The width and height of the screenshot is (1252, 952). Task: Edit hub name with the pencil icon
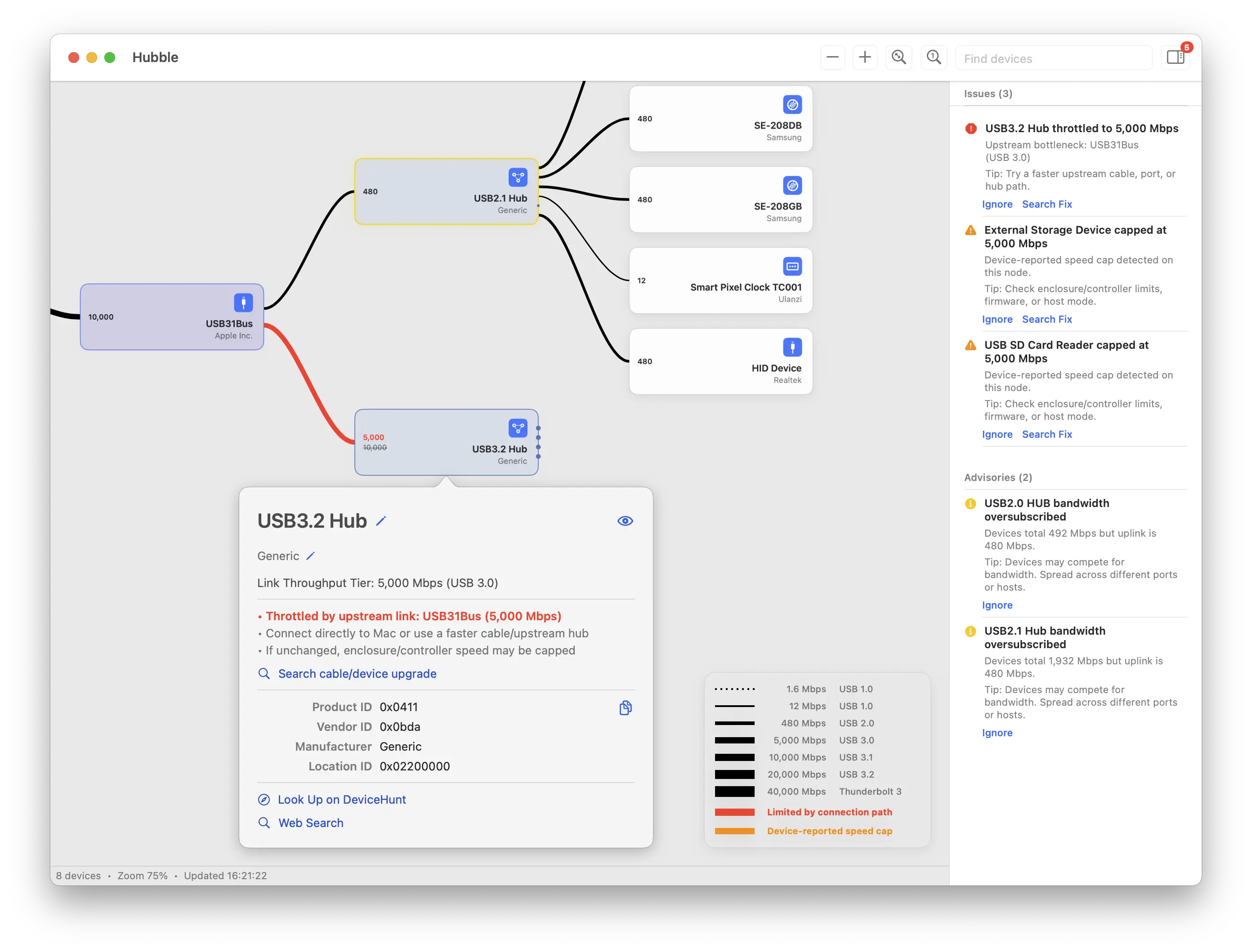[382, 520]
